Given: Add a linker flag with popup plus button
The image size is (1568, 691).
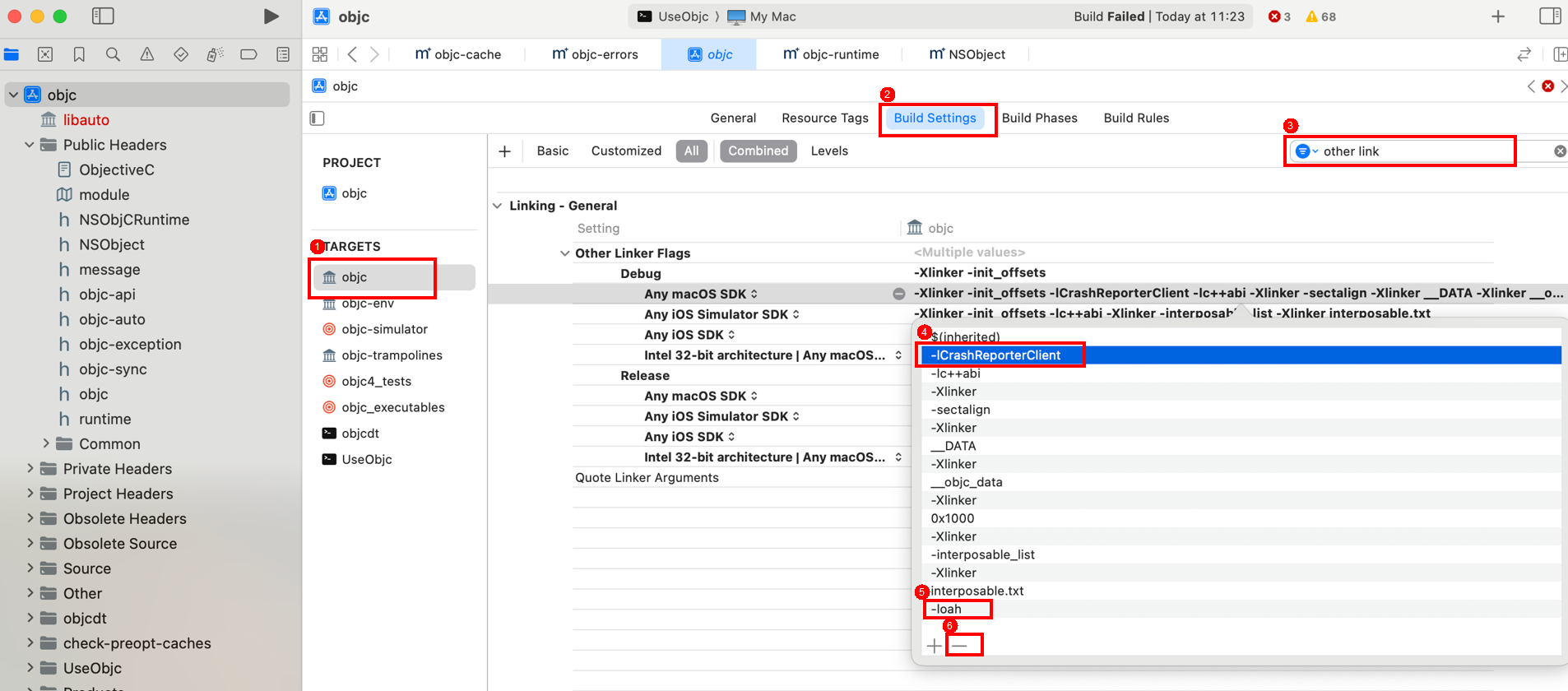Looking at the screenshot, I should pos(934,647).
